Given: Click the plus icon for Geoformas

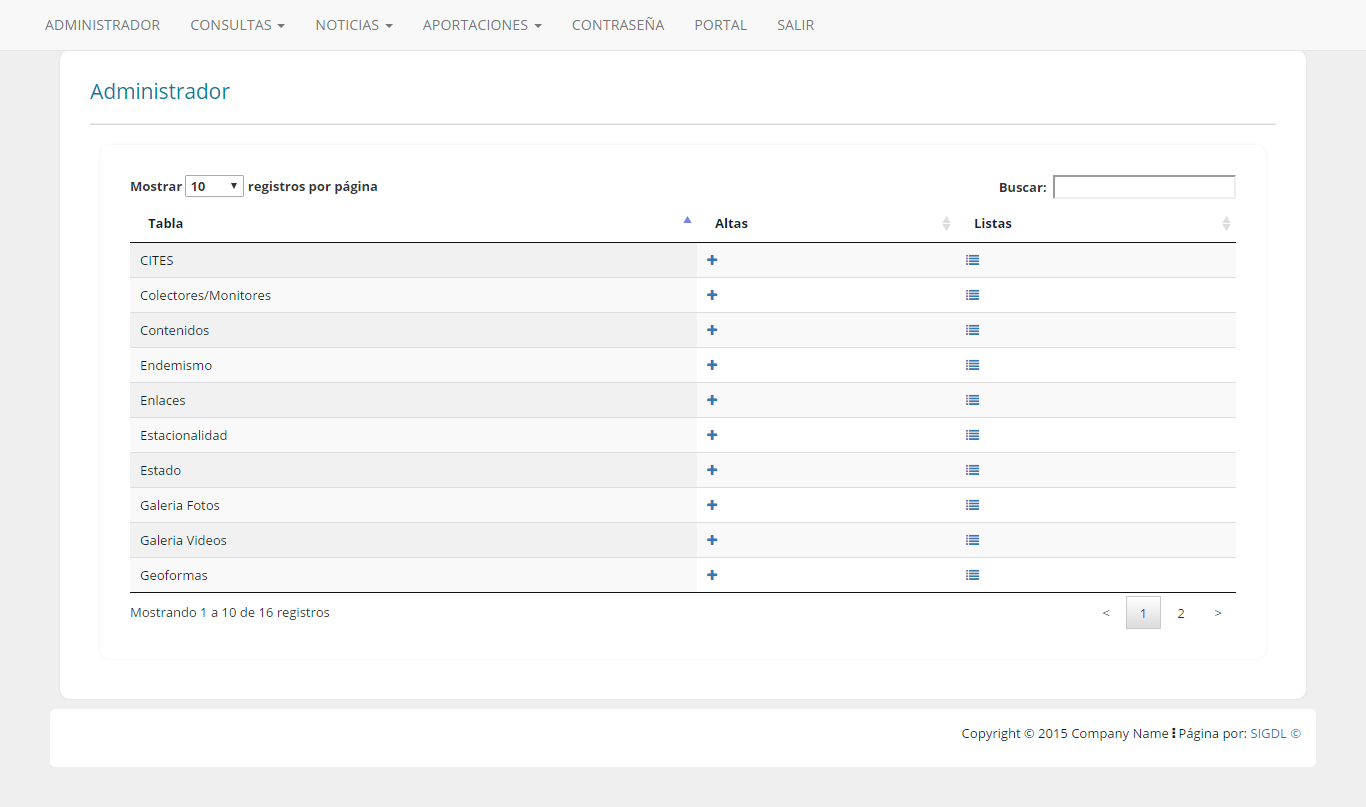Looking at the screenshot, I should point(712,575).
